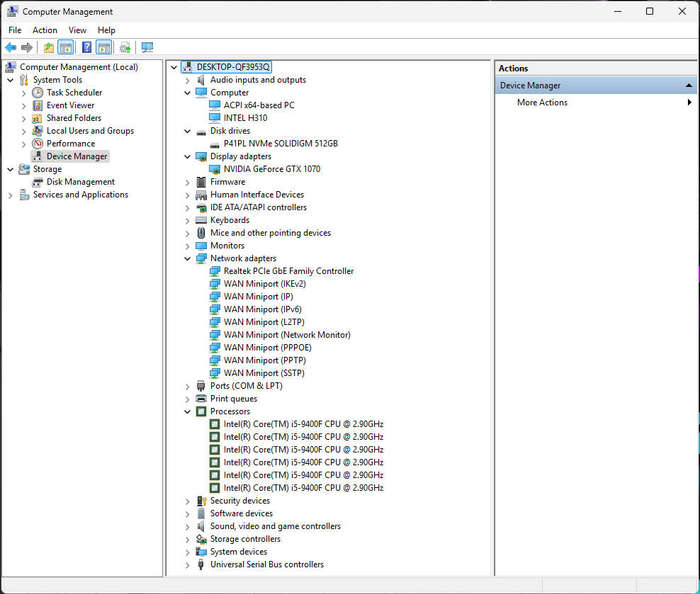700x594 pixels.
Task: Select WAN Miniport (L2TP)
Action: [x=264, y=322]
